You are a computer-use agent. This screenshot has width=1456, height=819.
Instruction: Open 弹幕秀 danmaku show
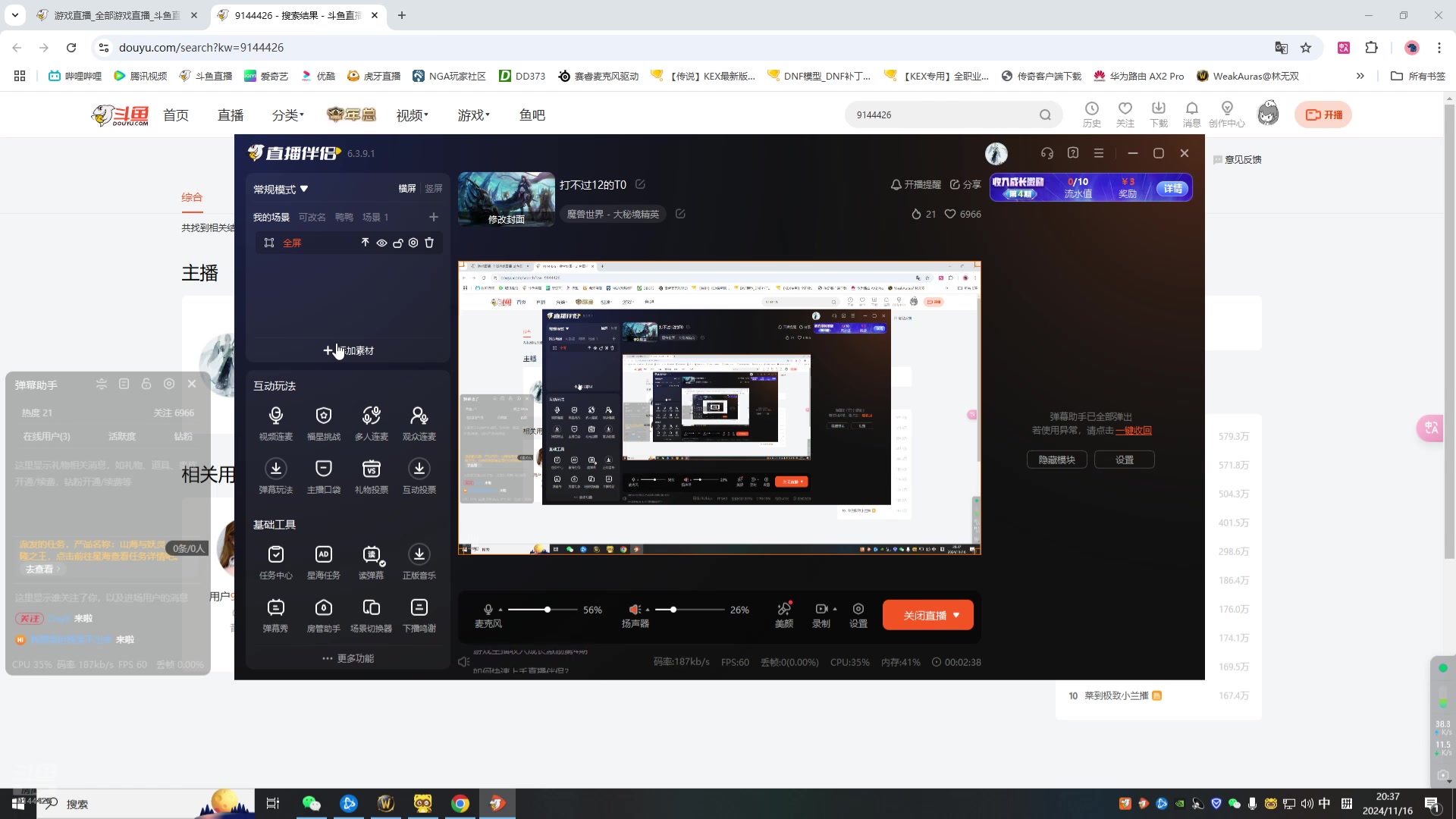click(276, 615)
